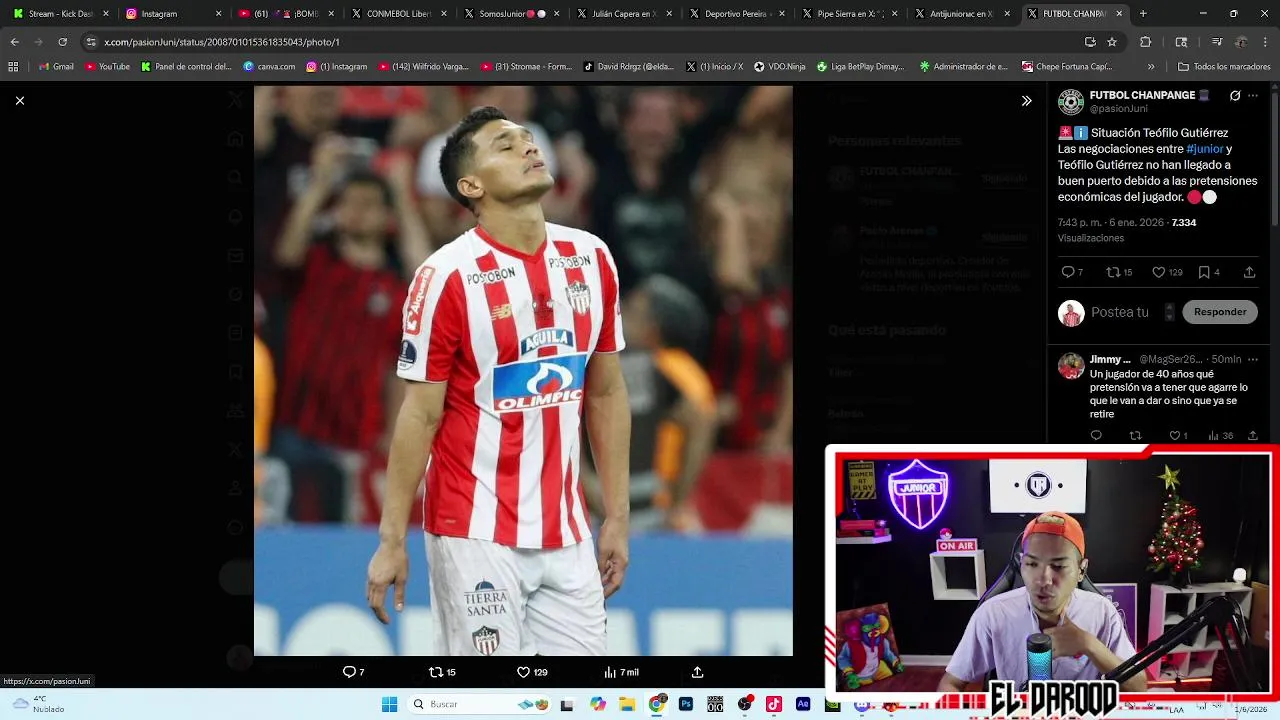
Task: Focus the 'Postea tu' reply field
Action: 1120,312
